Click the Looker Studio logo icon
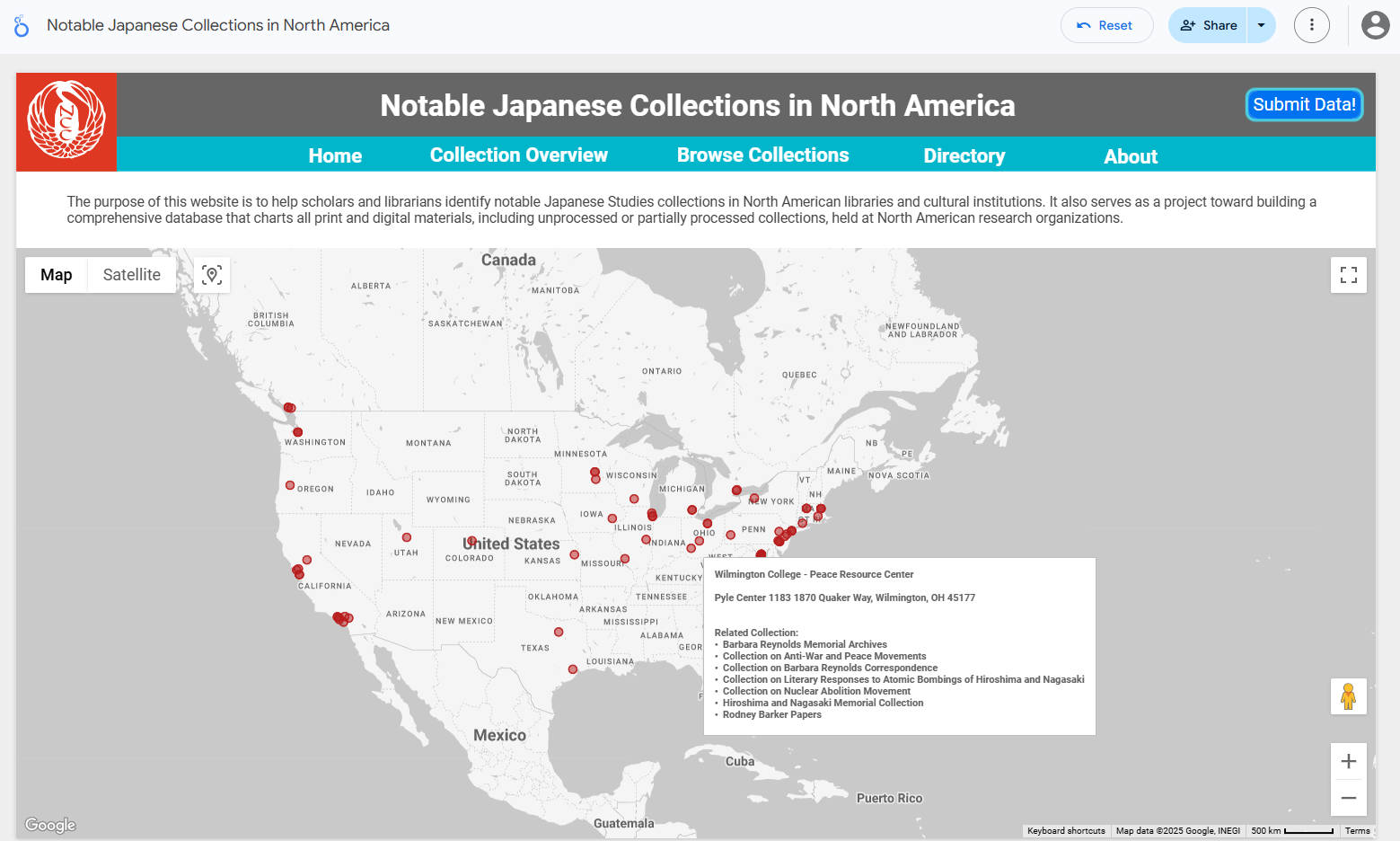The width and height of the screenshot is (1400, 841). click(22, 26)
